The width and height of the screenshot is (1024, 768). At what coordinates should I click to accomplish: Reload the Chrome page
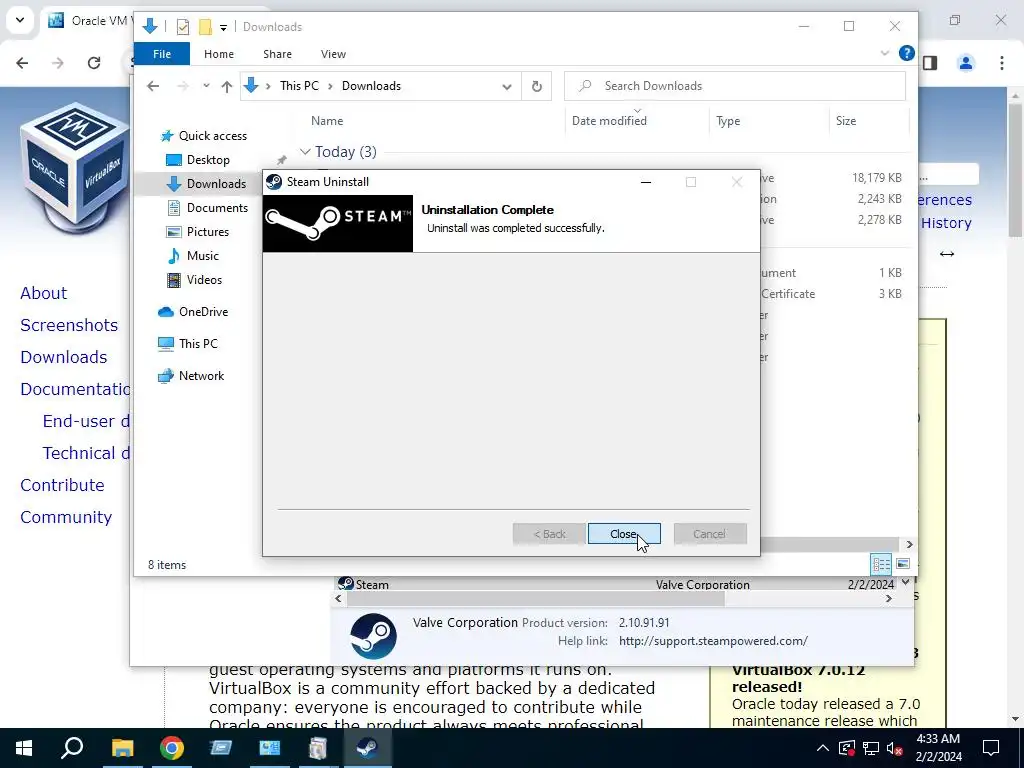(x=94, y=63)
